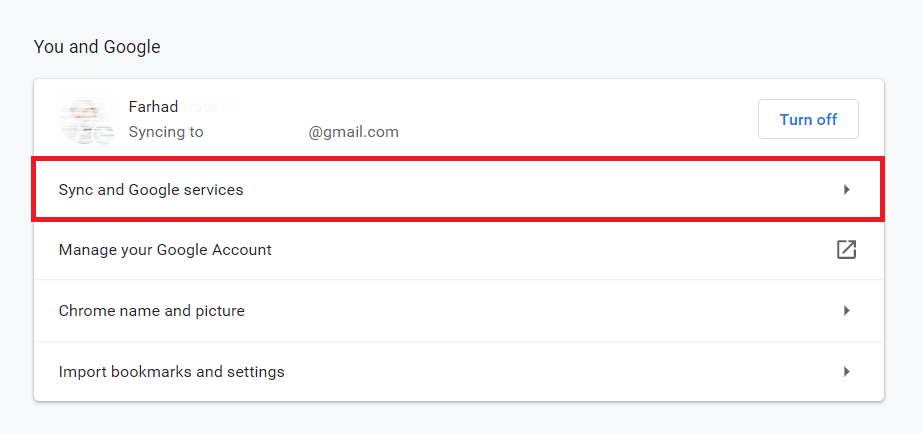Open the Sync and Google services label
This screenshot has height=433, width=923.
(151, 190)
